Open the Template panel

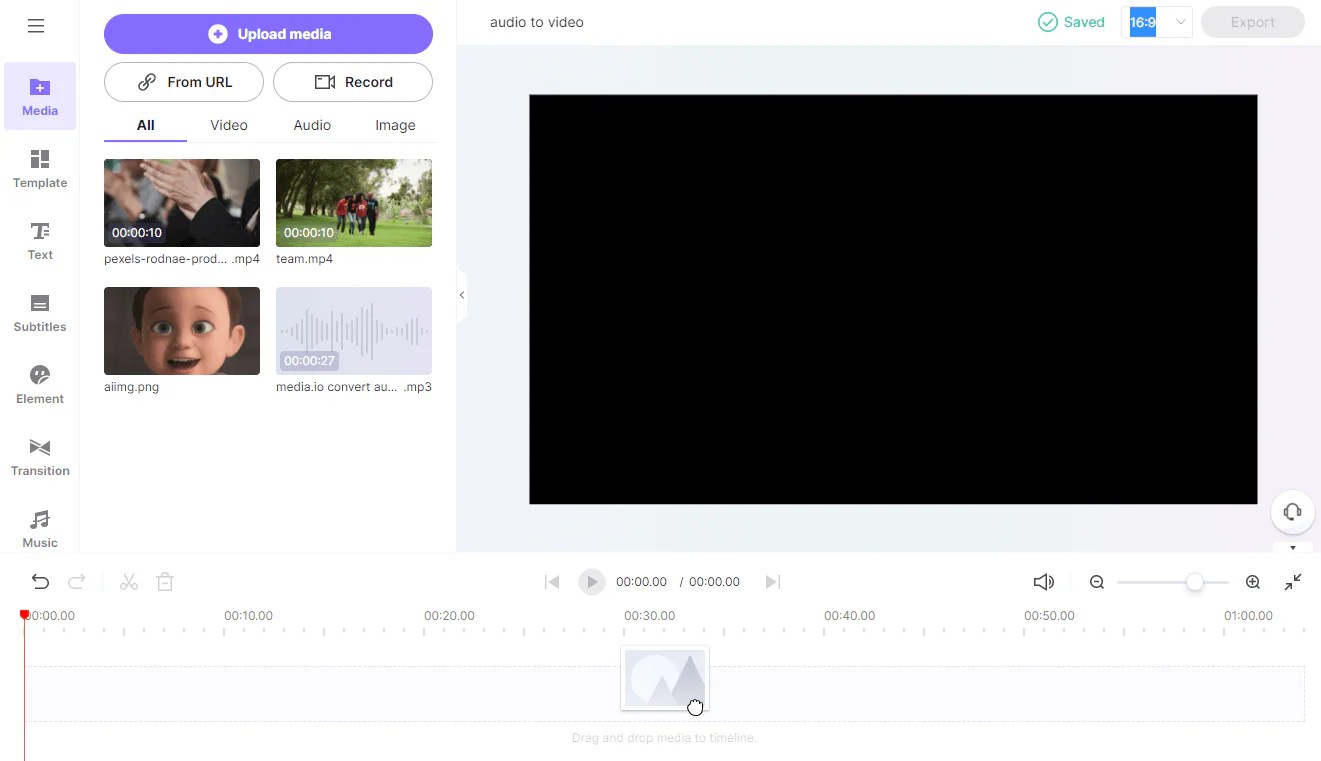pyautogui.click(x=40, y=168)
